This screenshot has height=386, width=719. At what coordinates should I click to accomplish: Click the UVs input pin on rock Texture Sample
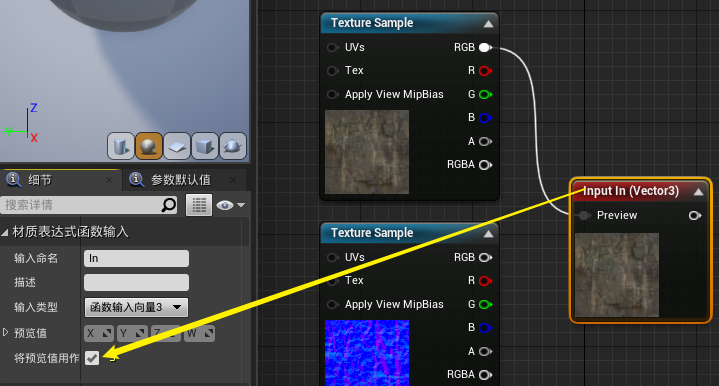click(333, 47)
